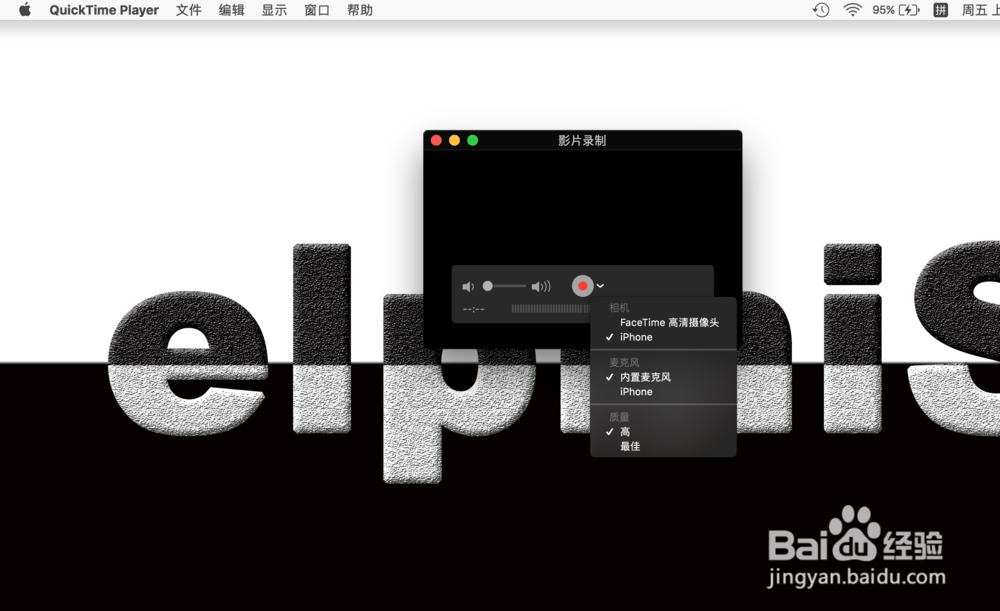Adjust the volume slider knob
This screenshot has height=611, width=1000.
(x=488, y=286)
